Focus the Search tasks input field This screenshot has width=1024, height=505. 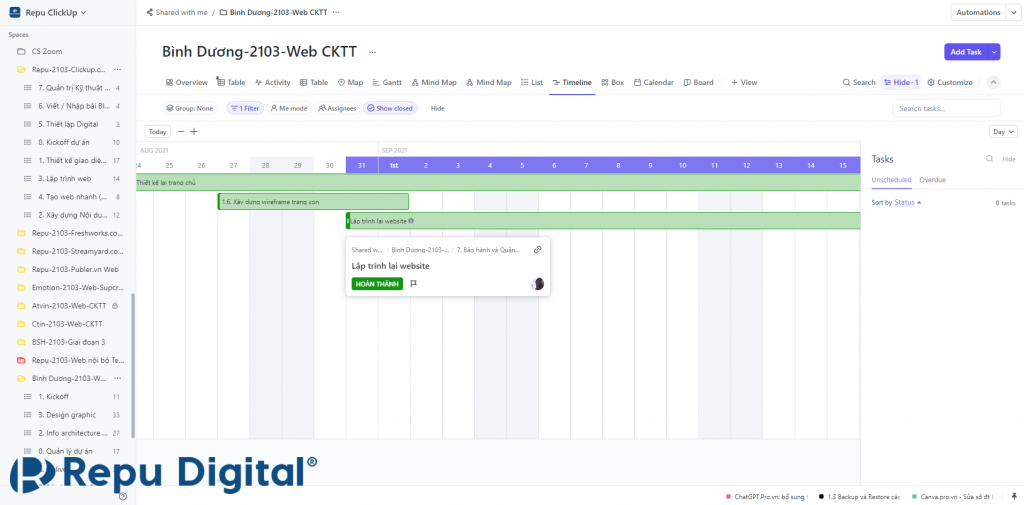tap(946, 108)
